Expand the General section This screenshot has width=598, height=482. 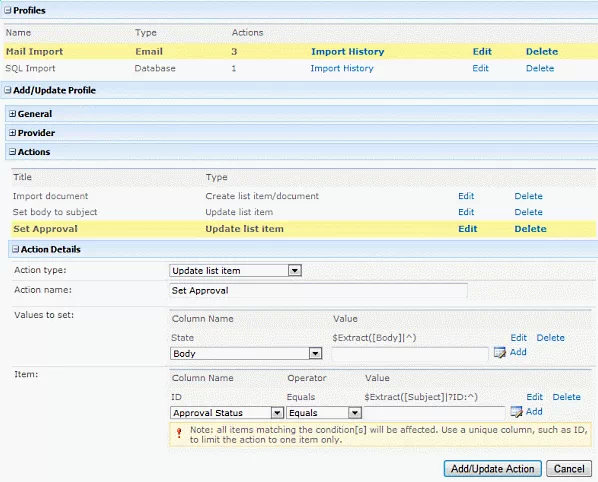click(13, 114)
